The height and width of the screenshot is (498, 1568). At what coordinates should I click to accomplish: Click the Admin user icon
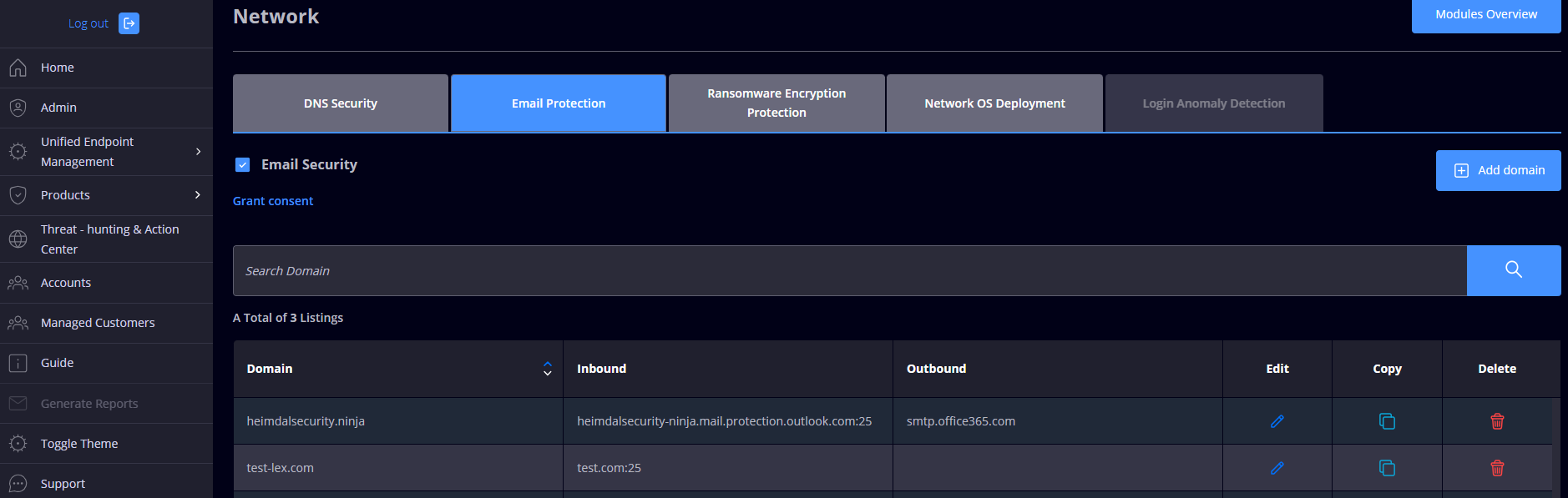(x=18, y=108)
